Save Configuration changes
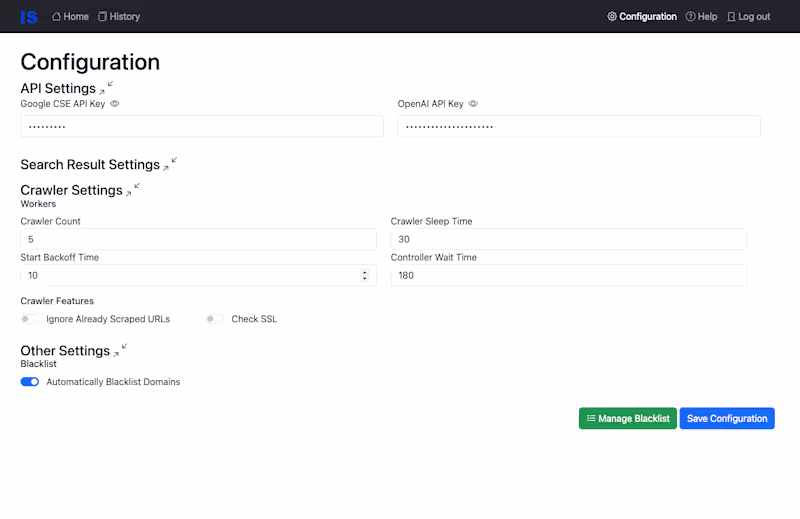The height and width of the screenshot is (519, 800). (727, 419)
